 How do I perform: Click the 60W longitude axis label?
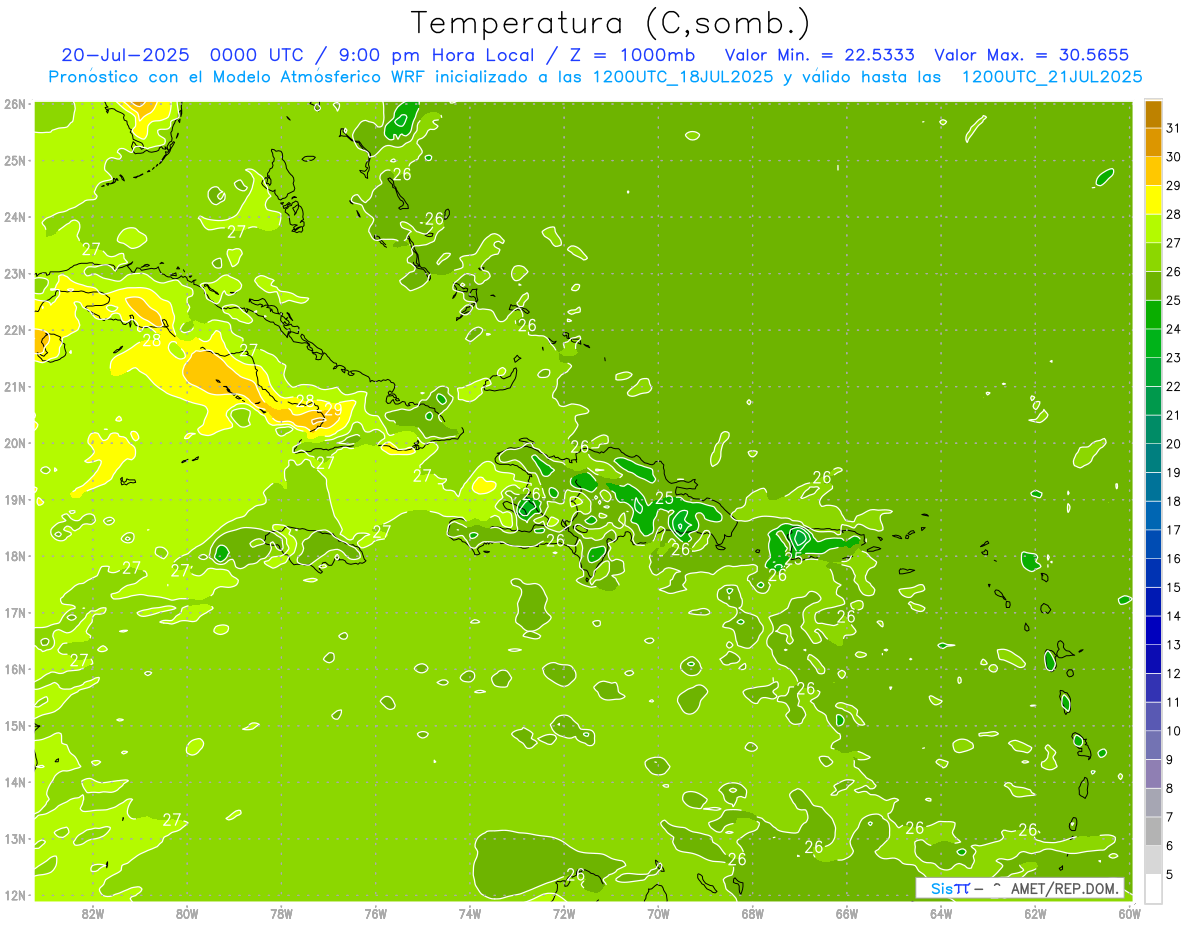tap(1130, 913)
